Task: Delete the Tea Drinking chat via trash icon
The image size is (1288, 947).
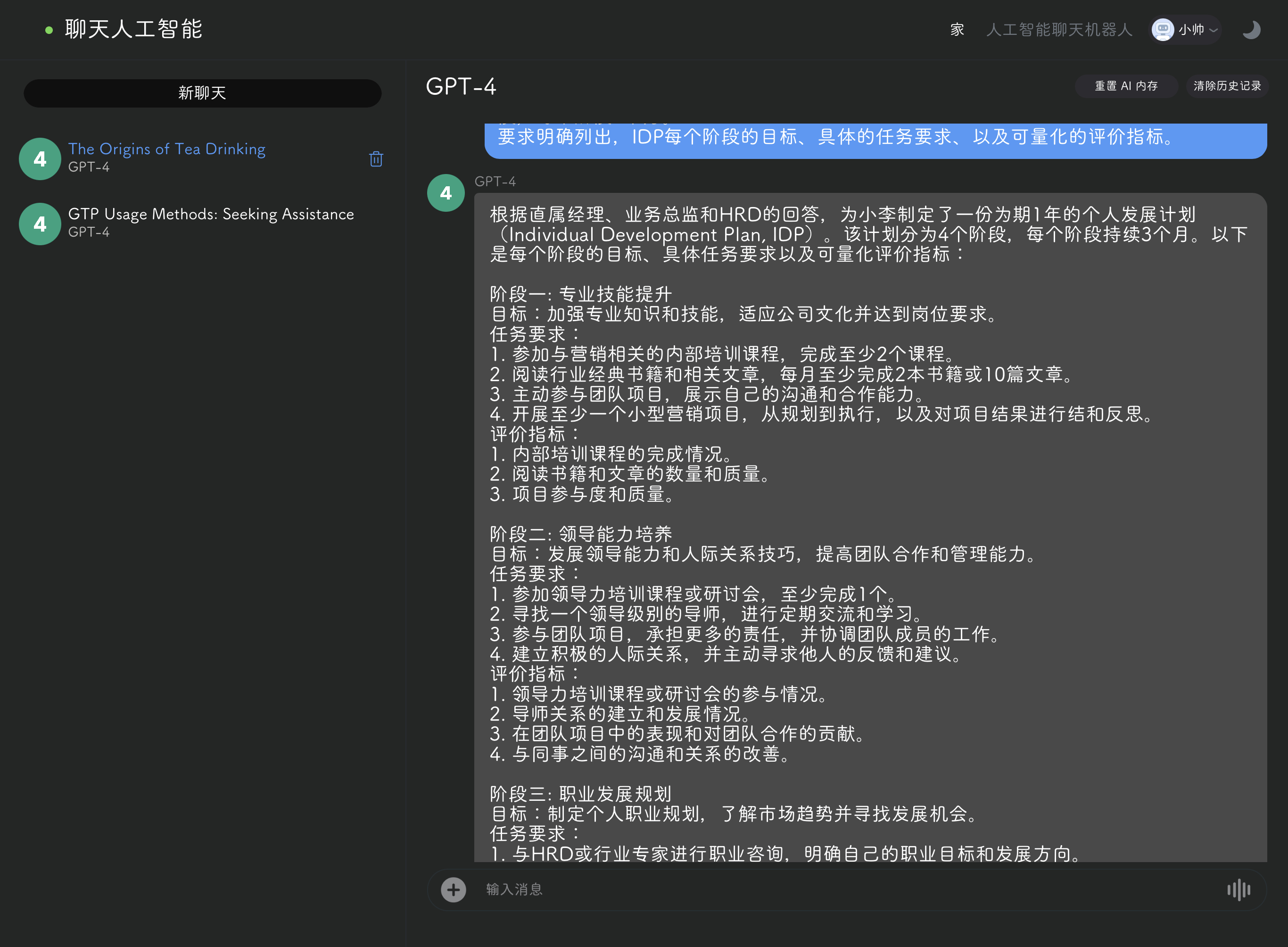Action: tap(376, 159)
